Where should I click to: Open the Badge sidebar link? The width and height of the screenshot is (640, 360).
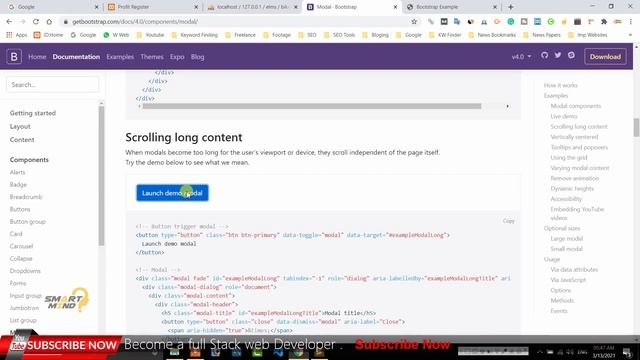18,184
